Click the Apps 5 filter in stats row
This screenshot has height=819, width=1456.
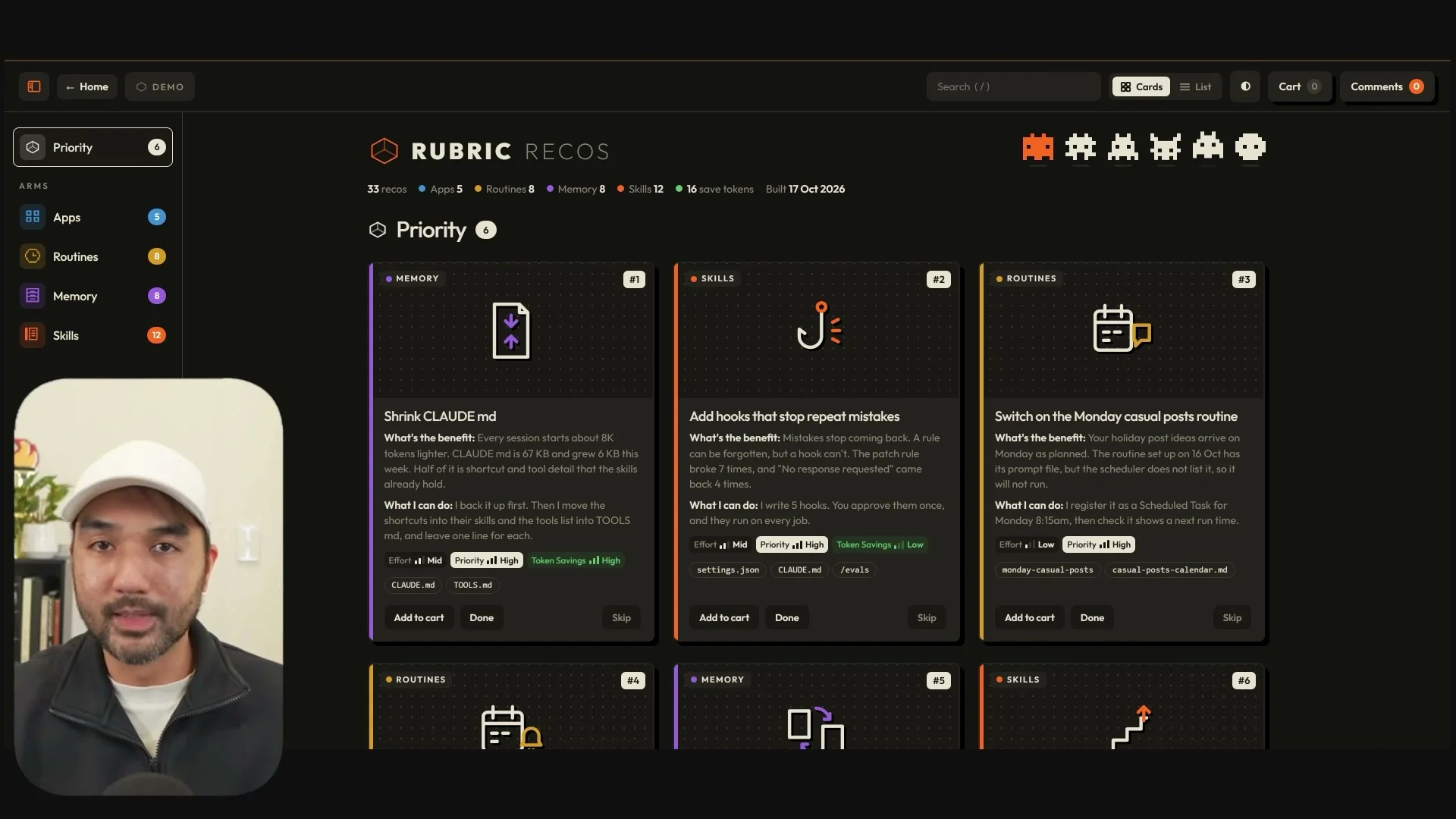coord(441,189)
